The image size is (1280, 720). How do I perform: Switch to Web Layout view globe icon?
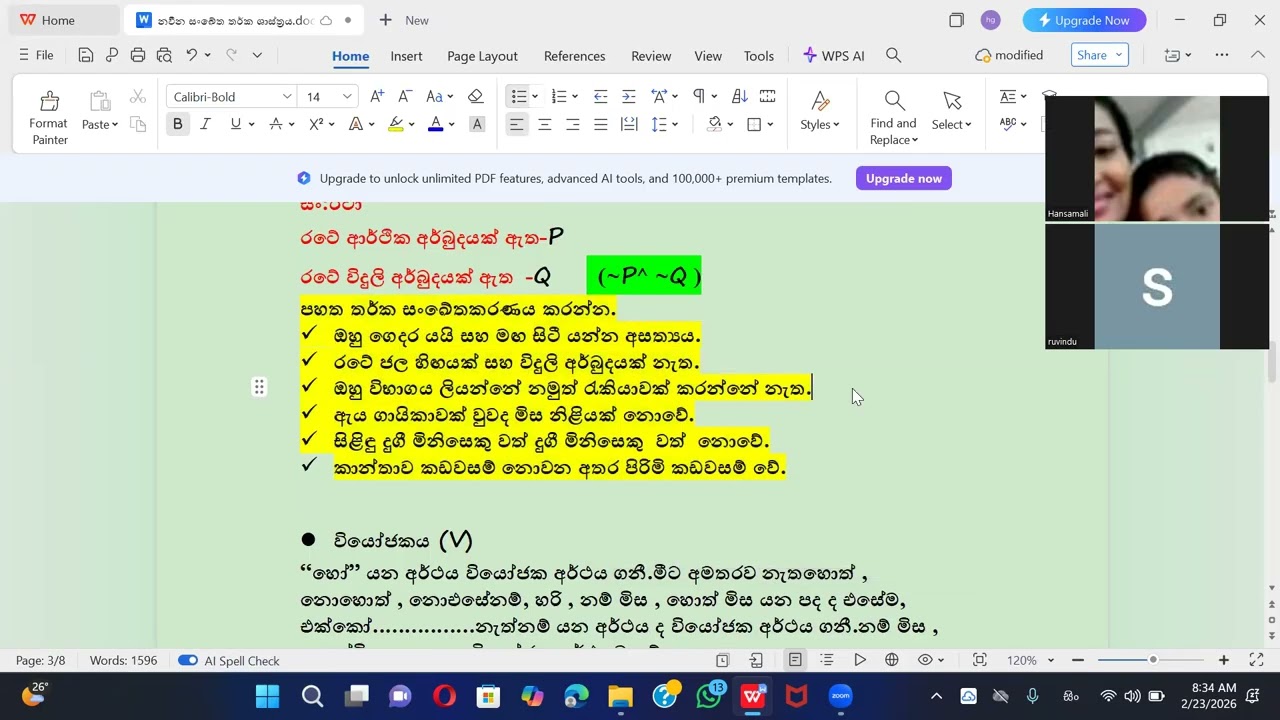[x=892, y=660]
